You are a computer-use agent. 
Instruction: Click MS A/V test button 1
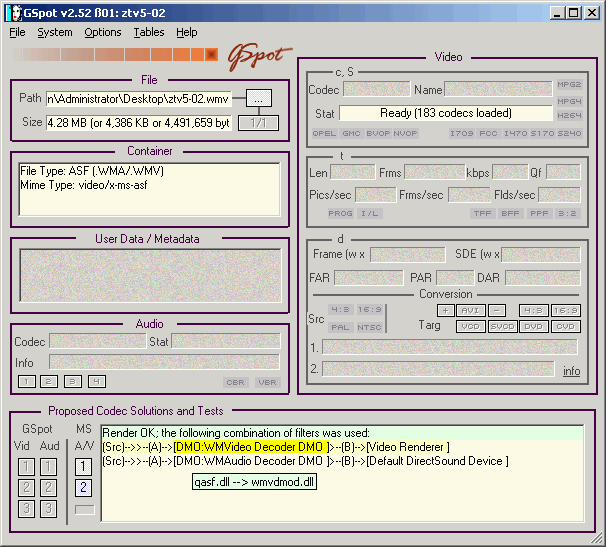[83, 467]
